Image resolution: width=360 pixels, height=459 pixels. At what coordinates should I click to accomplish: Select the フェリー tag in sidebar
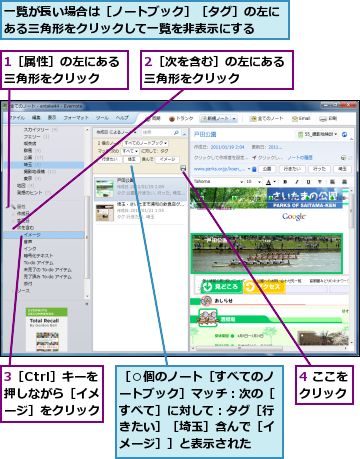coord(36,137)
